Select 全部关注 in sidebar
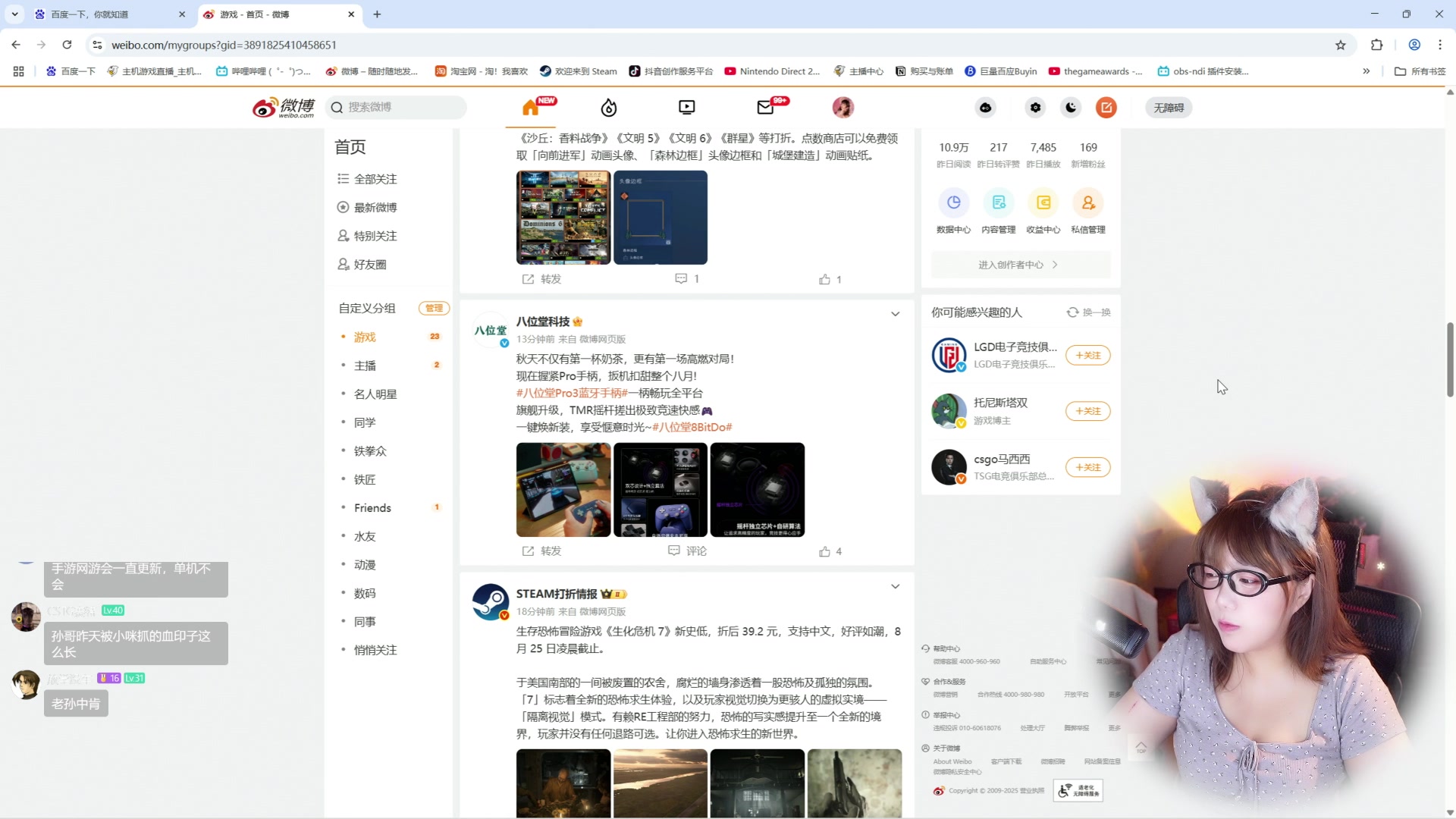The image size is (1456, 819). pyautogui.click(x=375, y=179)
